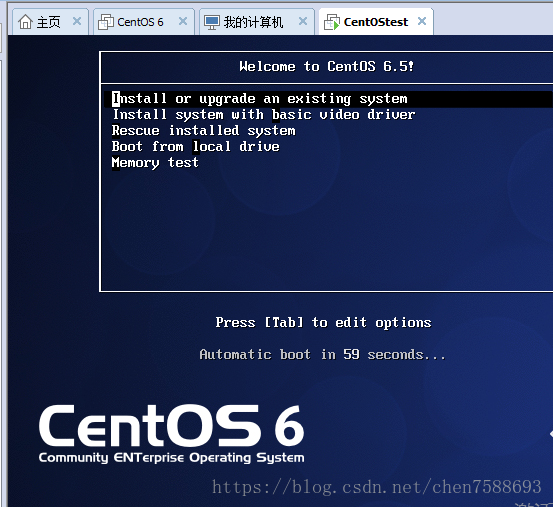Viewport: 553px width, 507px height.
Task: Close the 我的计算机 tab
Action: [303, 22]
